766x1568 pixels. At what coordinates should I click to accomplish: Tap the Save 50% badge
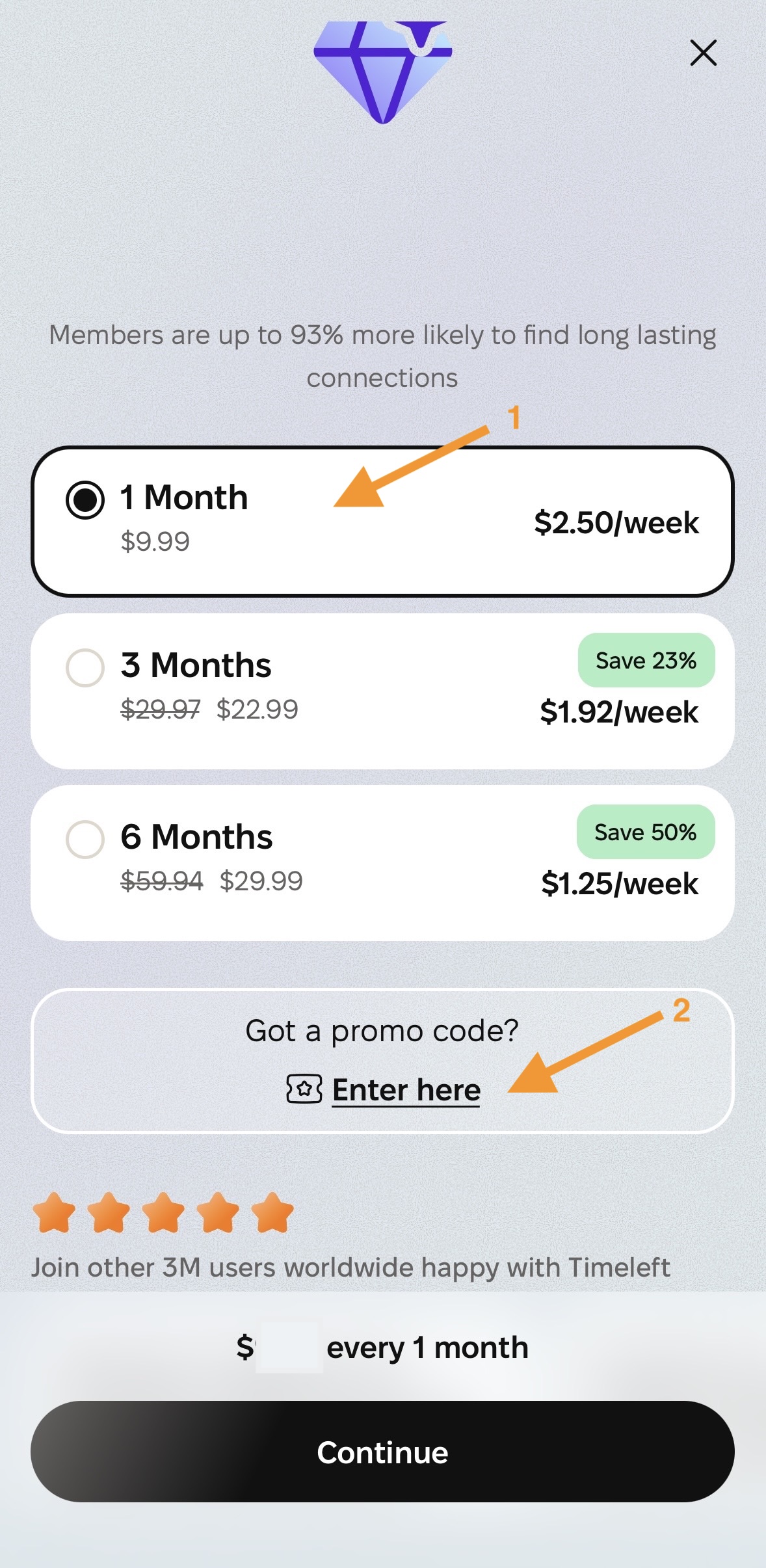coord(645,832)
